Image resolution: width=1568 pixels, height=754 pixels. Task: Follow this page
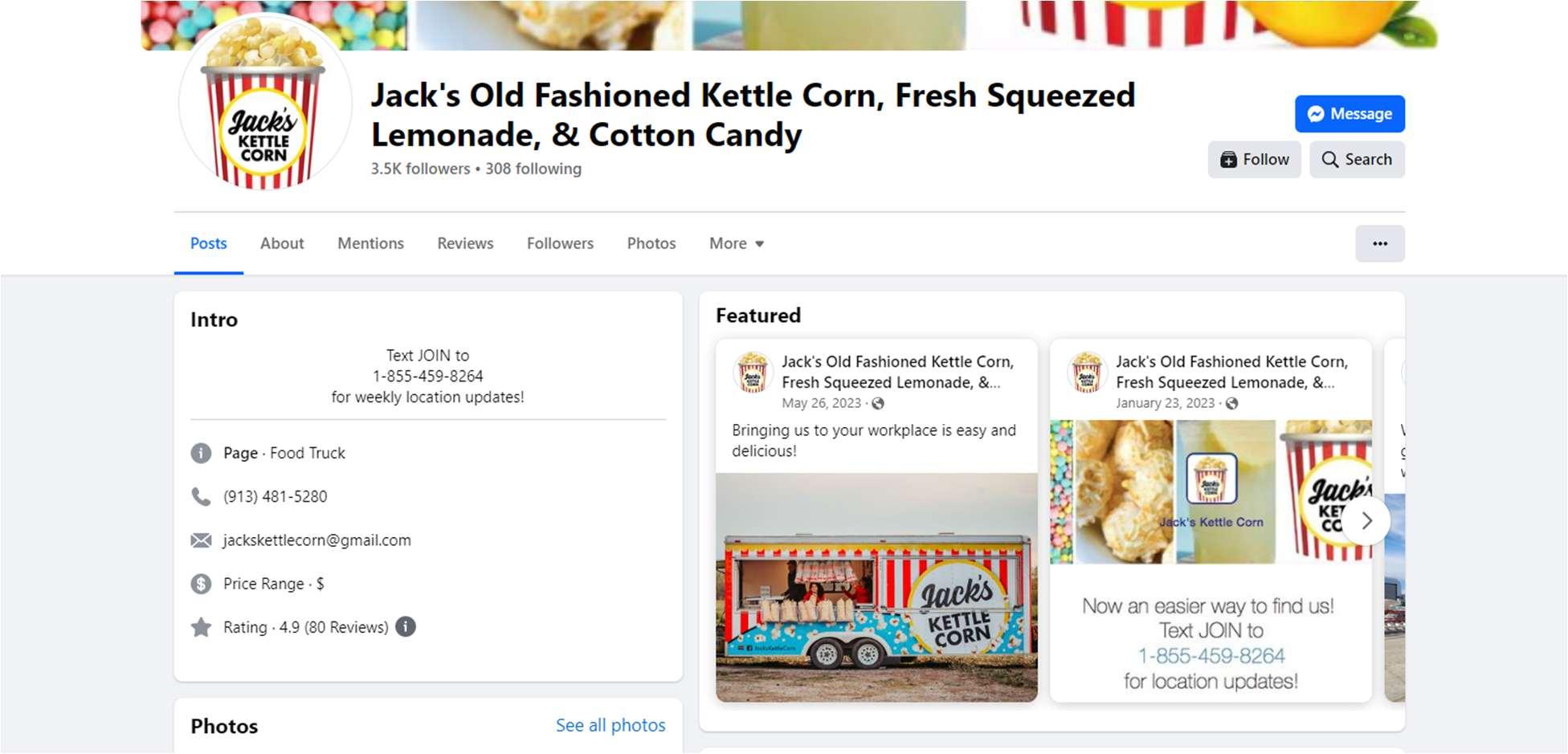tap(1254, 159)
